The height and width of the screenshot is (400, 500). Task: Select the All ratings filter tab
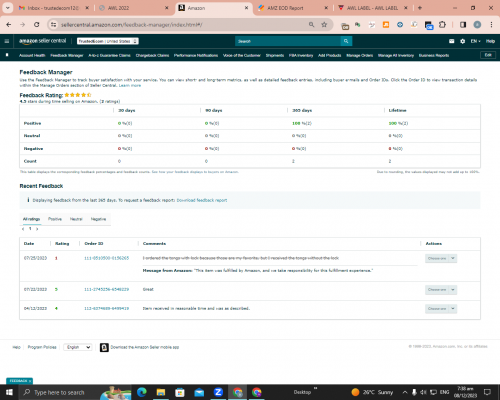[x=31, y=219]
